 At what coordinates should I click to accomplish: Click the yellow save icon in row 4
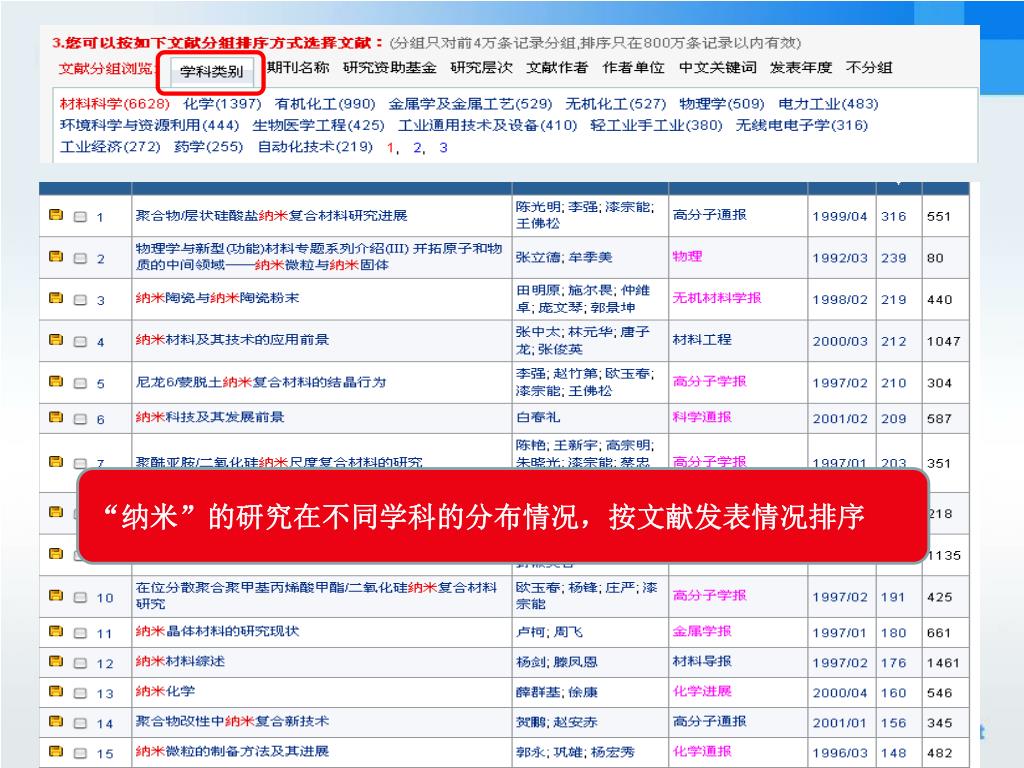[56, 340]
